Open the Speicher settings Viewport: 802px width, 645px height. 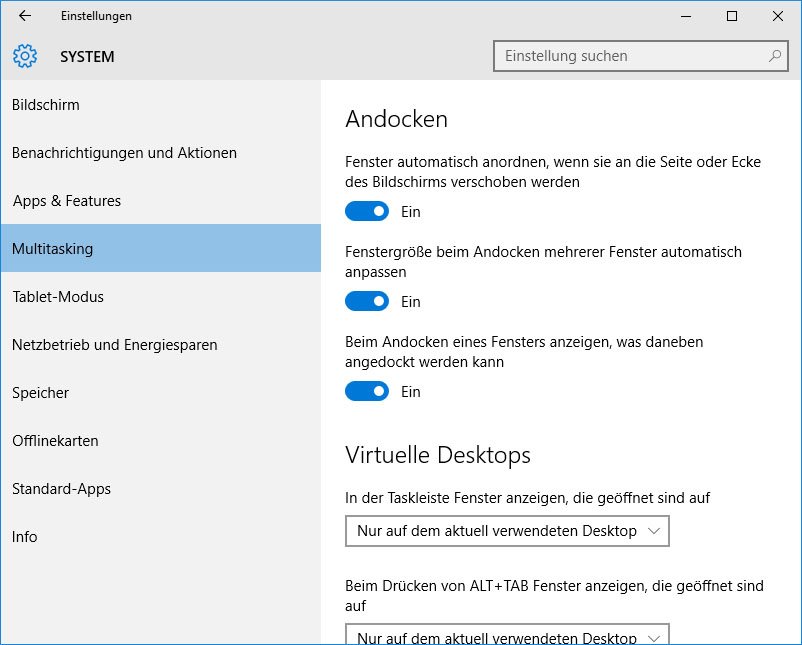[40, 392]
